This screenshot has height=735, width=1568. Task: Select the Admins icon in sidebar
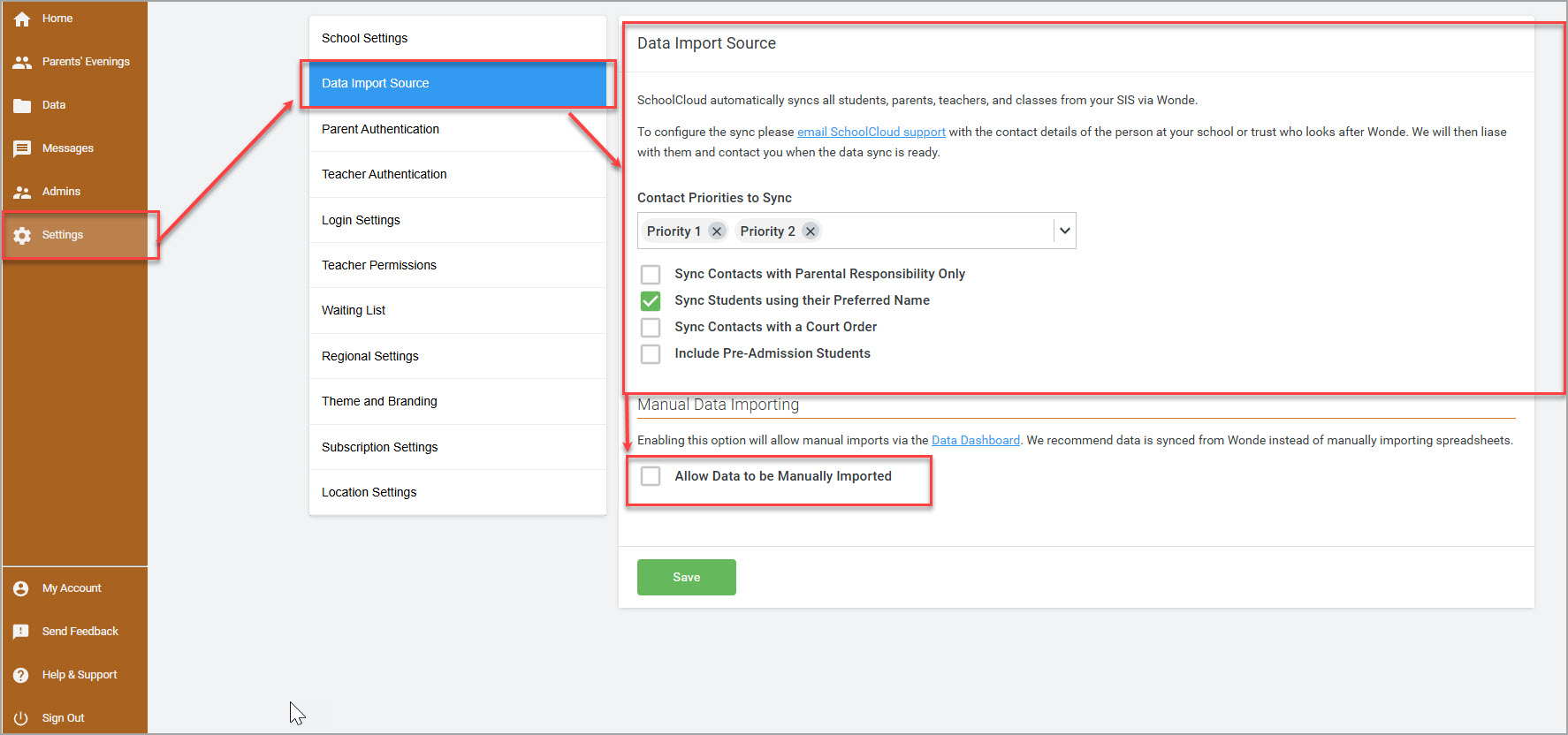coord(22,192)
